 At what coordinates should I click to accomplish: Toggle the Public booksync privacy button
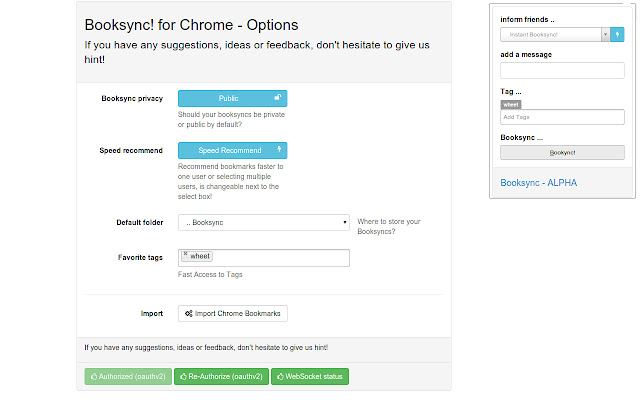(232, 98)
